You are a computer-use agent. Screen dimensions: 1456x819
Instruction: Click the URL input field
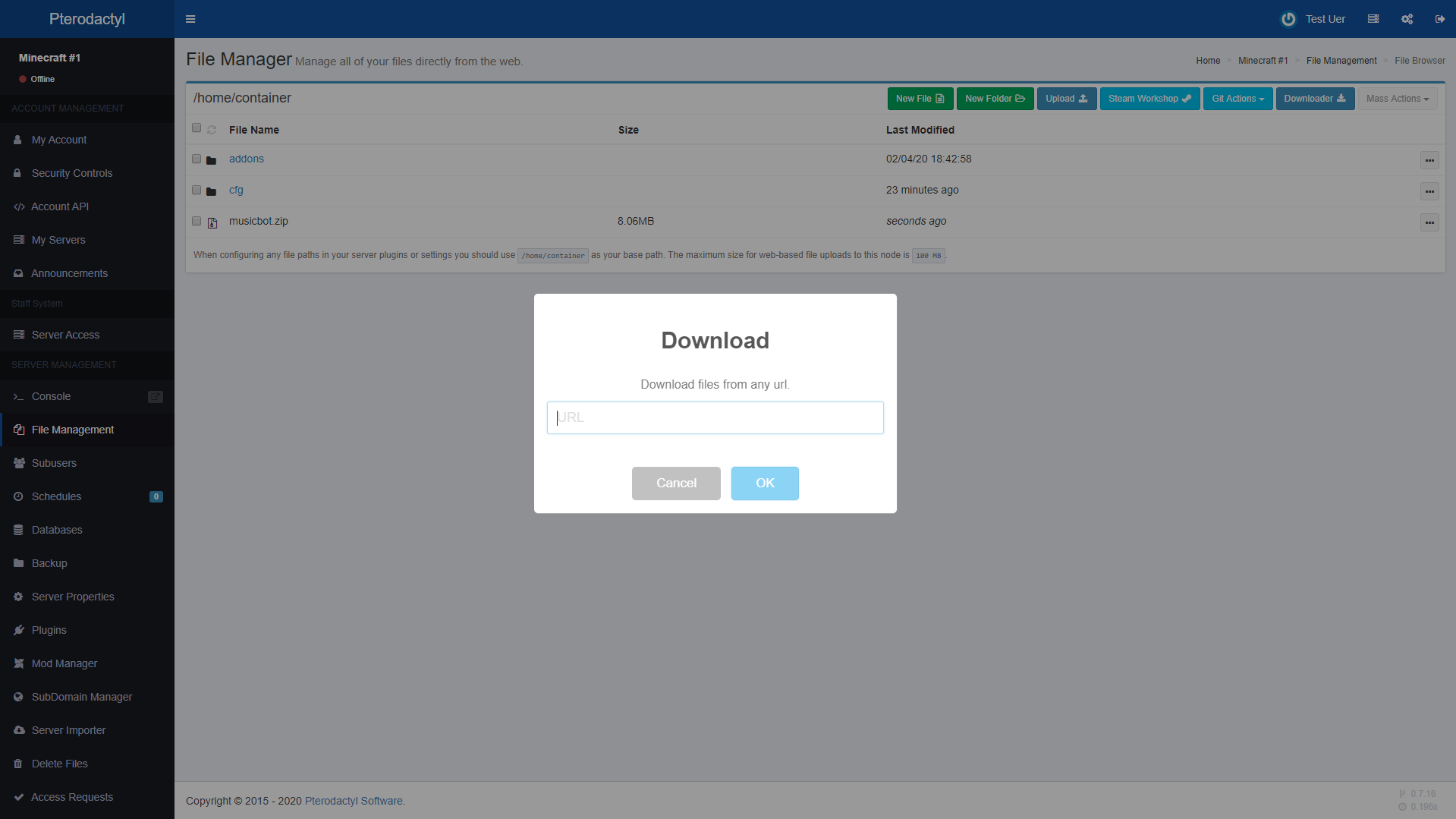[715, 417]
